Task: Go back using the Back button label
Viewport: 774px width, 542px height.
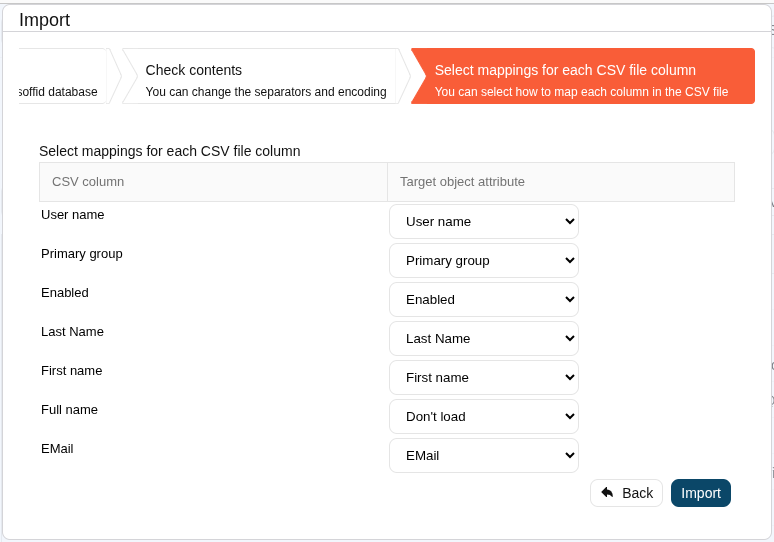Action: [x=637, y=493]
